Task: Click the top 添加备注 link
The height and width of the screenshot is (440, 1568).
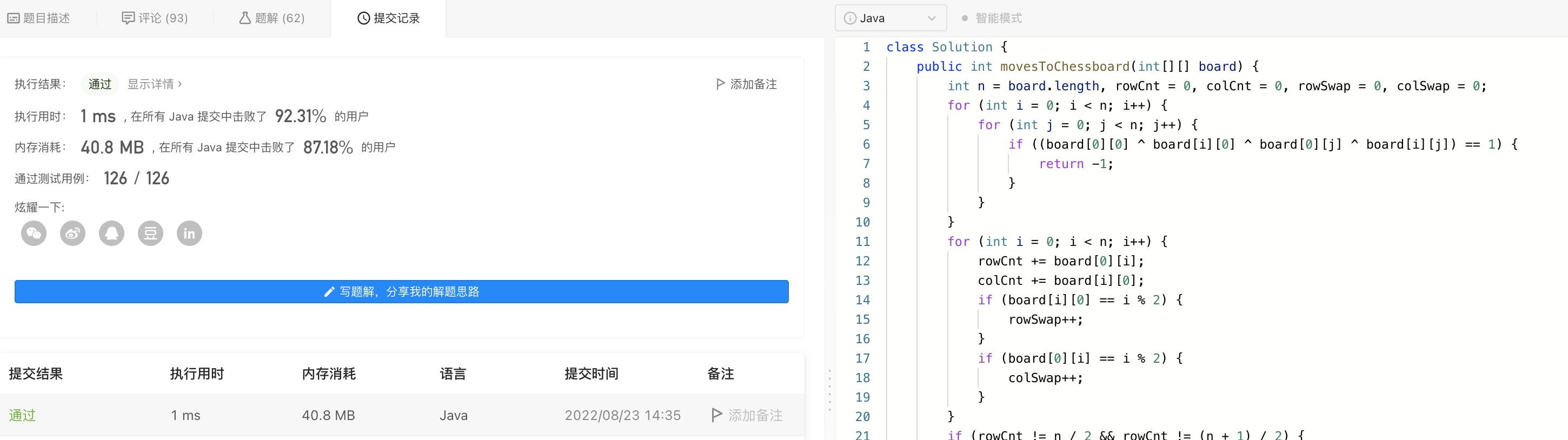Action: pyautogui.click(x=746, y=84)
